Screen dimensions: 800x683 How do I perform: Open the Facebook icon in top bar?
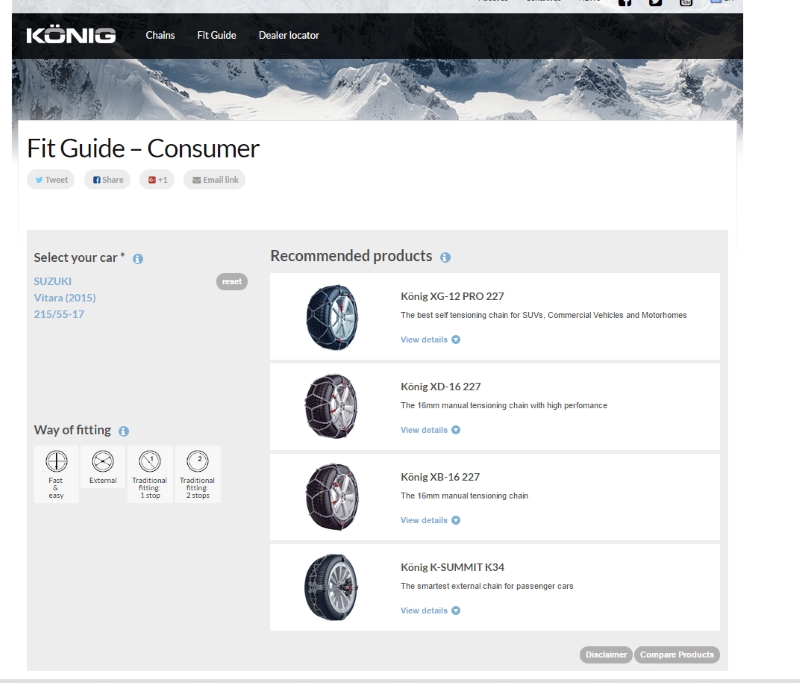(625, 3)
